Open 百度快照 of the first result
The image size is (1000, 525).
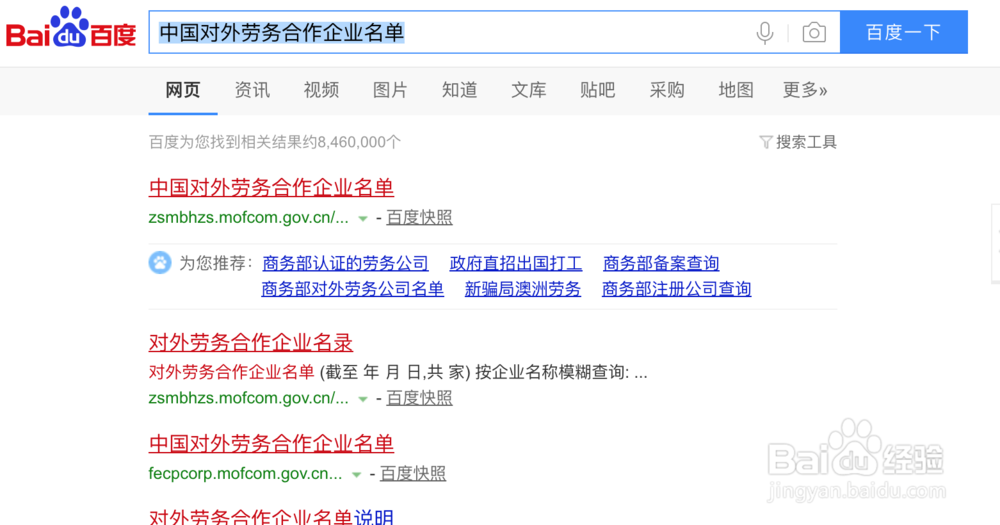[x=419, y=218]
